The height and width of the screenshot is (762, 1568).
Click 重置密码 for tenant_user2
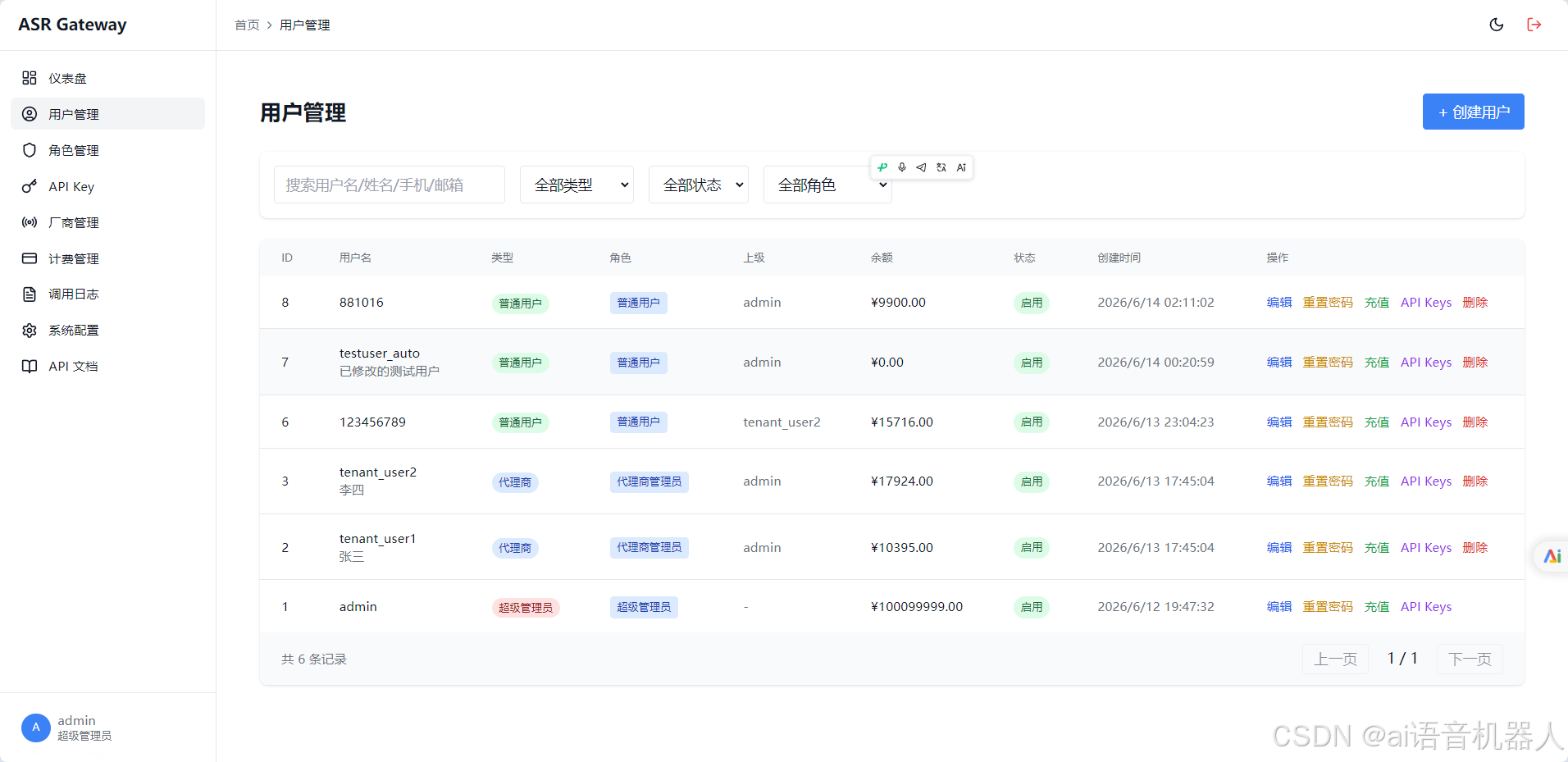click(1328, 481)
